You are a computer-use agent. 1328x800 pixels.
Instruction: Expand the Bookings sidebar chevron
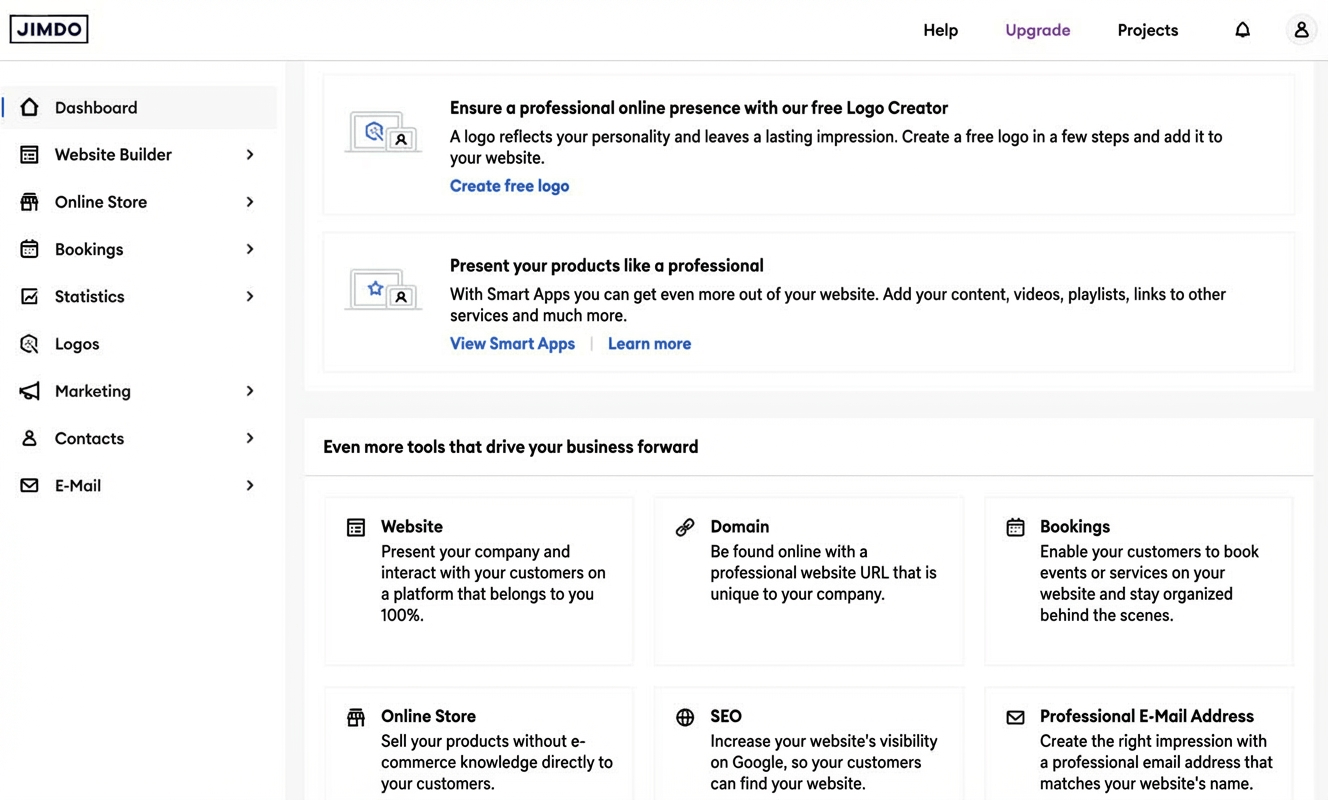[250, 249]
